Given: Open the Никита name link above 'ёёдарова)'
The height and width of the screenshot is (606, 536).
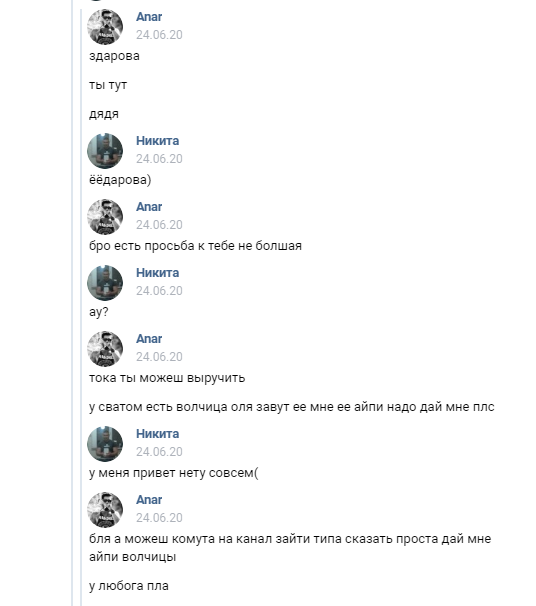Looking at the screenshot, I should [x=157, y=141].
